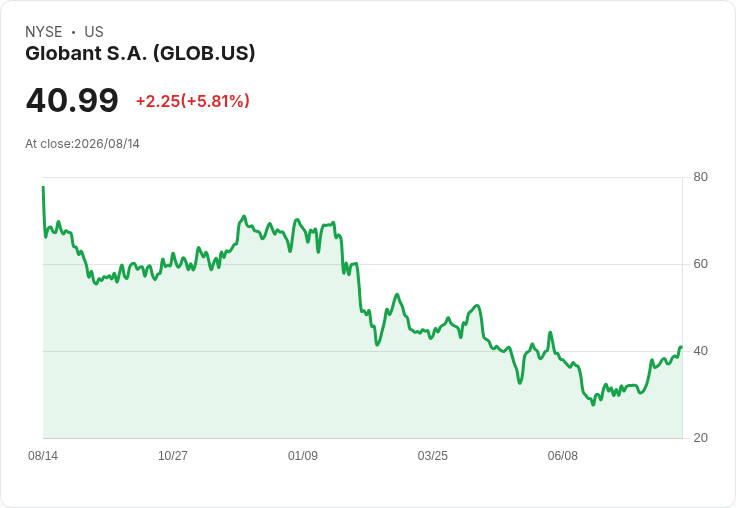Click the 60 horizontal gridline
736x508 pixels.
click(x=362, y=264)
